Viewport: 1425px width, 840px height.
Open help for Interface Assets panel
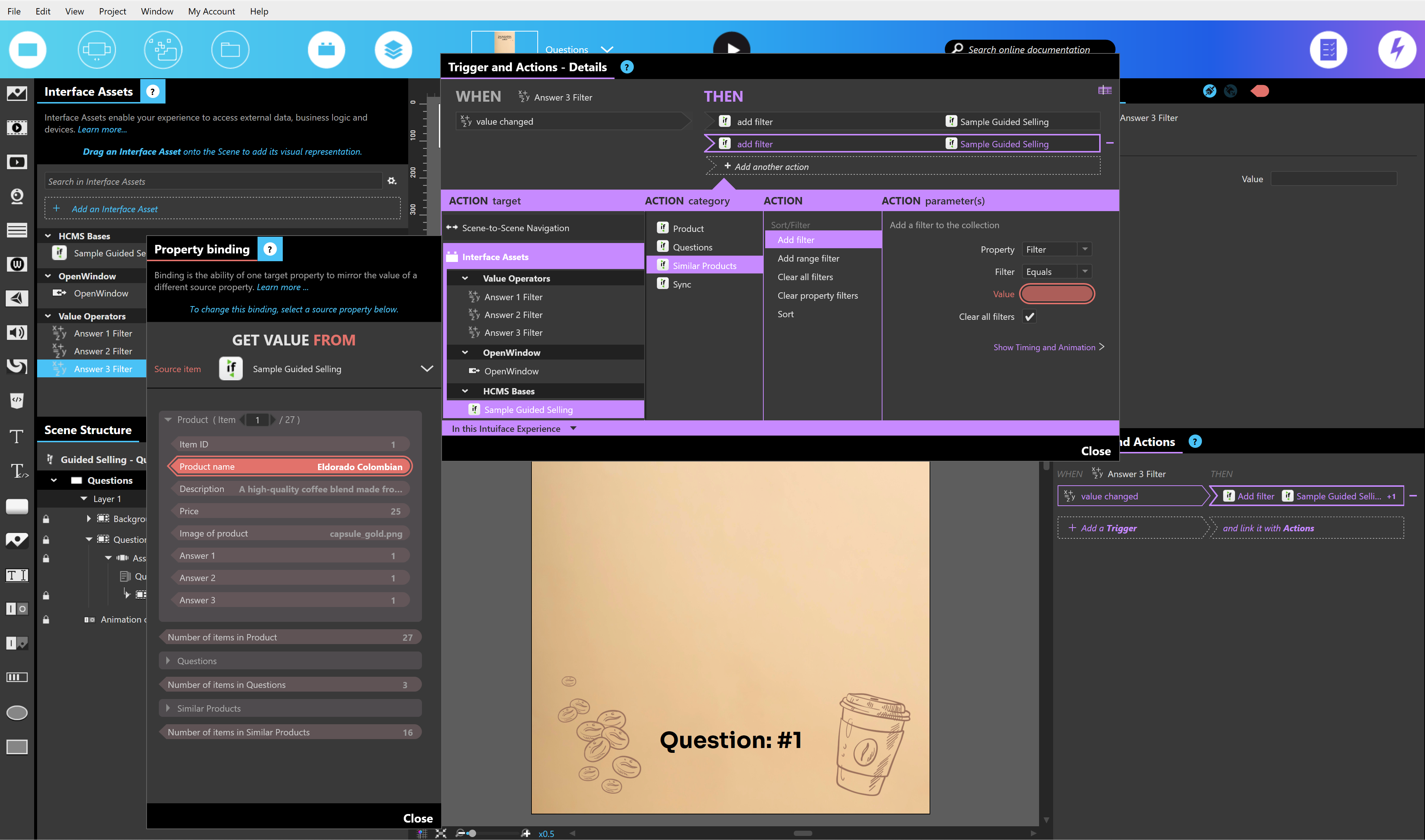tap(153, 92)
